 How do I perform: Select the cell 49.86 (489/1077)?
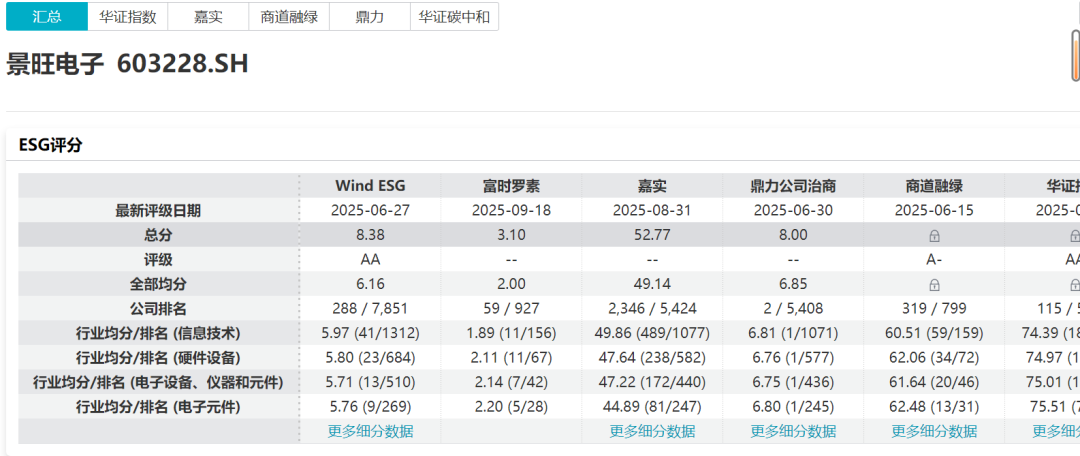pos(652,333)
